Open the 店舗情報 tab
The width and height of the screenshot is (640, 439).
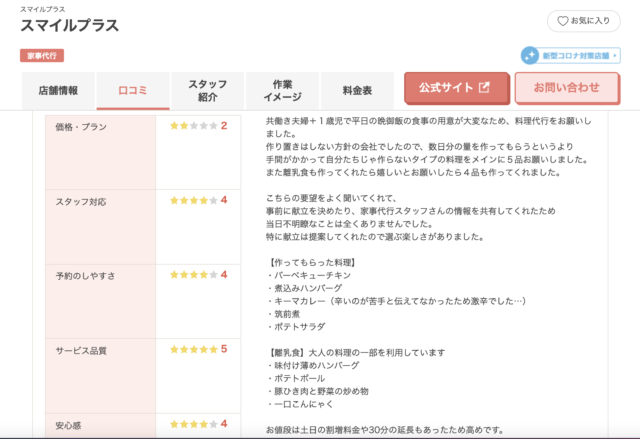[x=58, y=90]
